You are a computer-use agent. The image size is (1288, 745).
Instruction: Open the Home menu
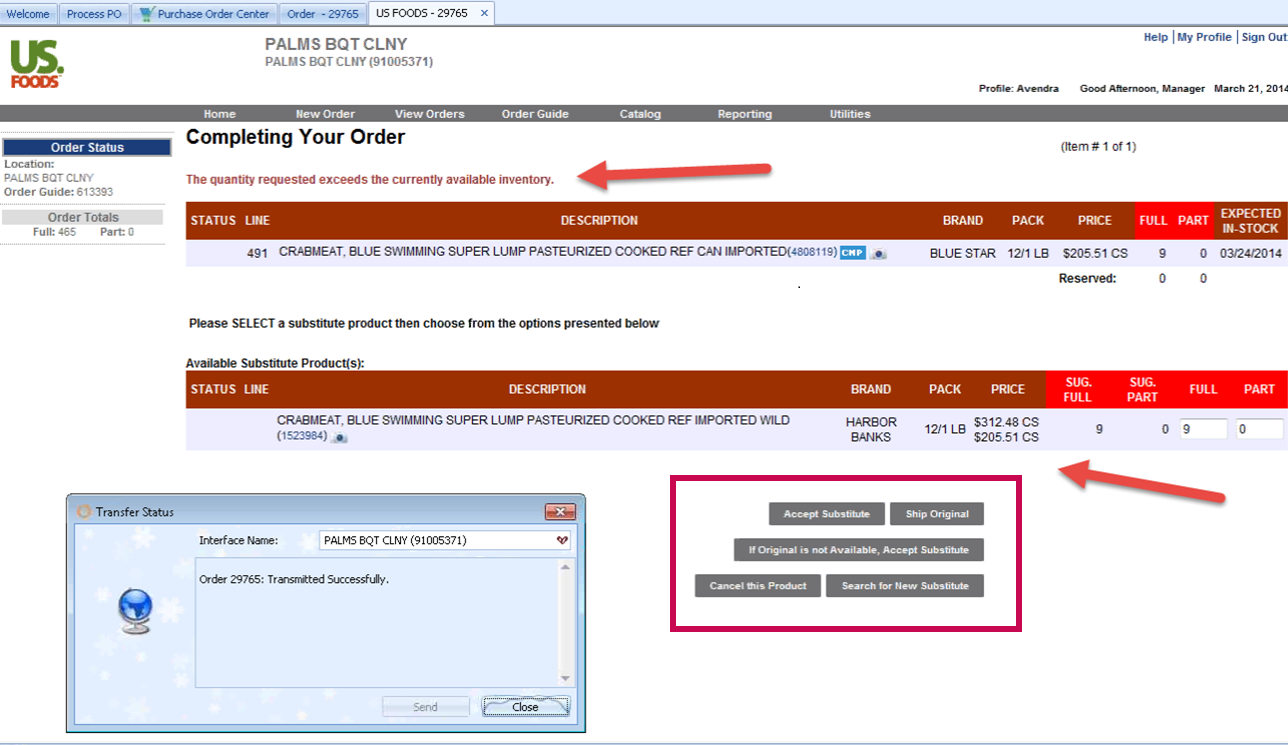(219, 114)
